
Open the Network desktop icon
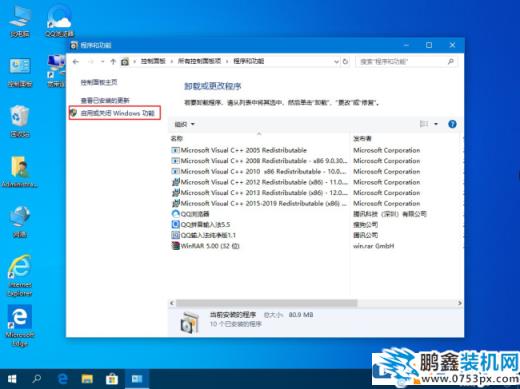coord(20,221)
